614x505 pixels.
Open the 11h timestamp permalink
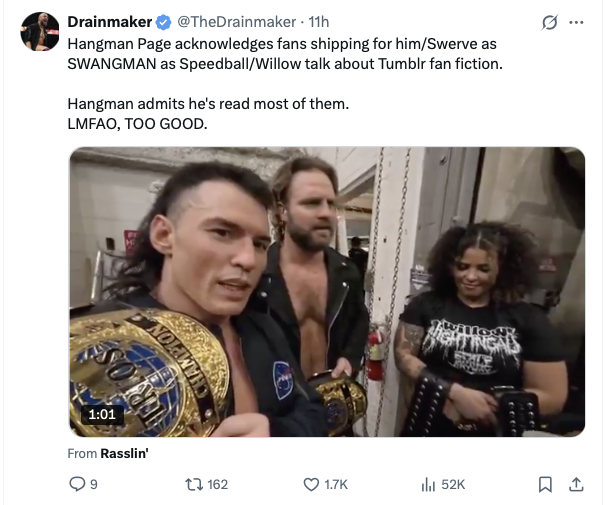click(x=319, y=22)
